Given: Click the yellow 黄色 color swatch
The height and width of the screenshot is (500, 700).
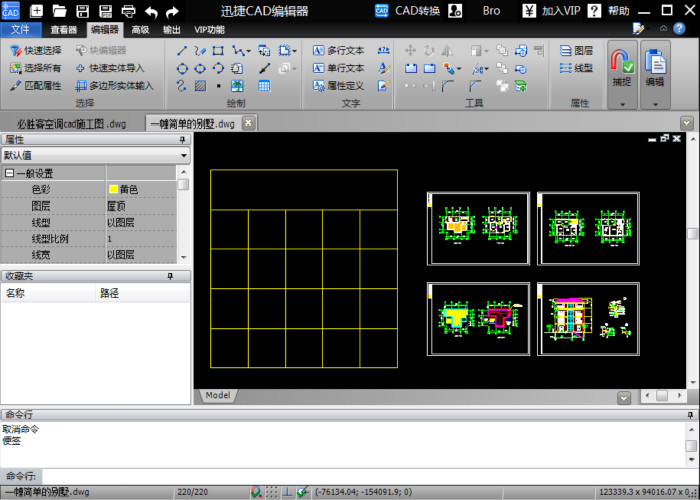Looking at the screenshot, I should 113,189.
